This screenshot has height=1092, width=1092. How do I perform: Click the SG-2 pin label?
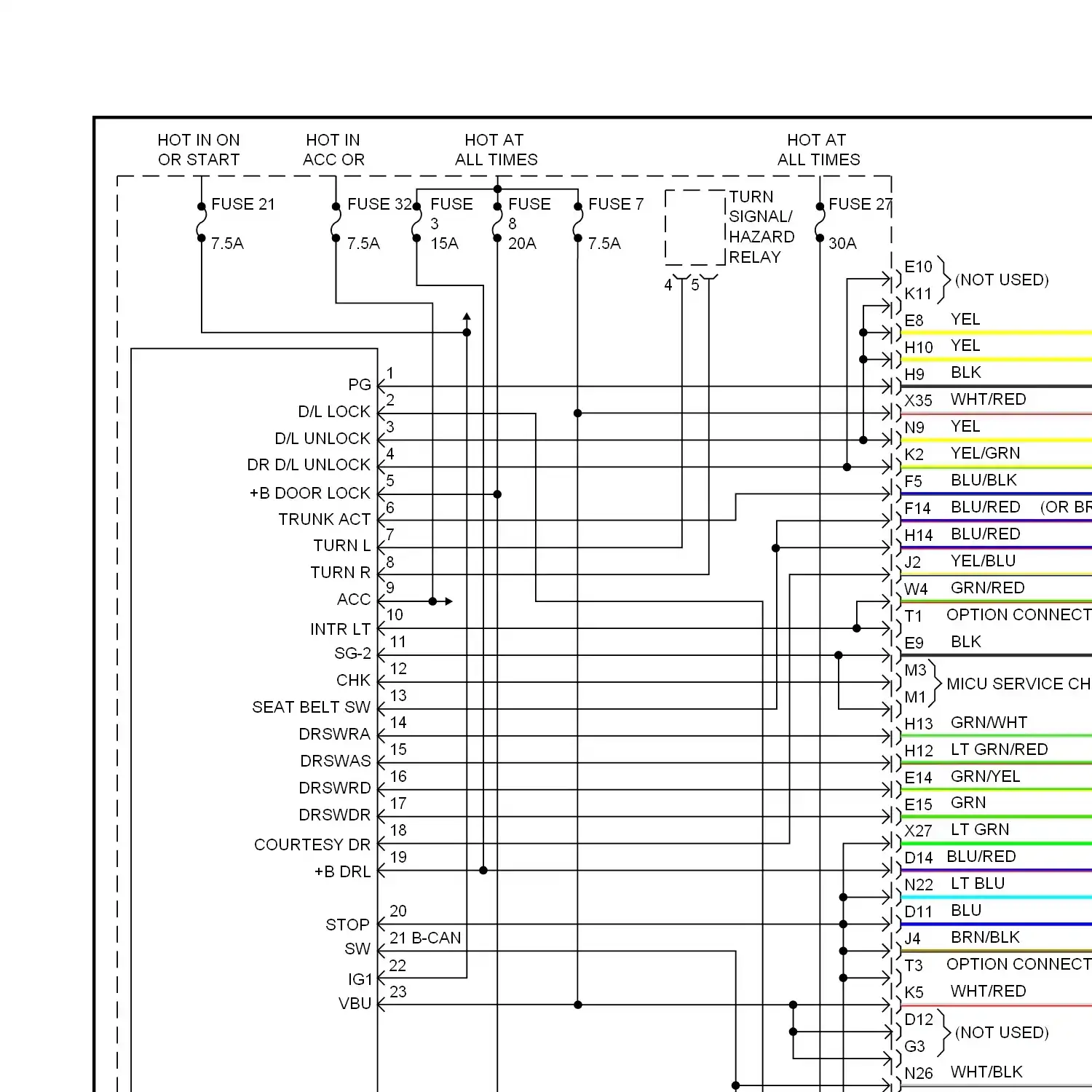(353, 654)
